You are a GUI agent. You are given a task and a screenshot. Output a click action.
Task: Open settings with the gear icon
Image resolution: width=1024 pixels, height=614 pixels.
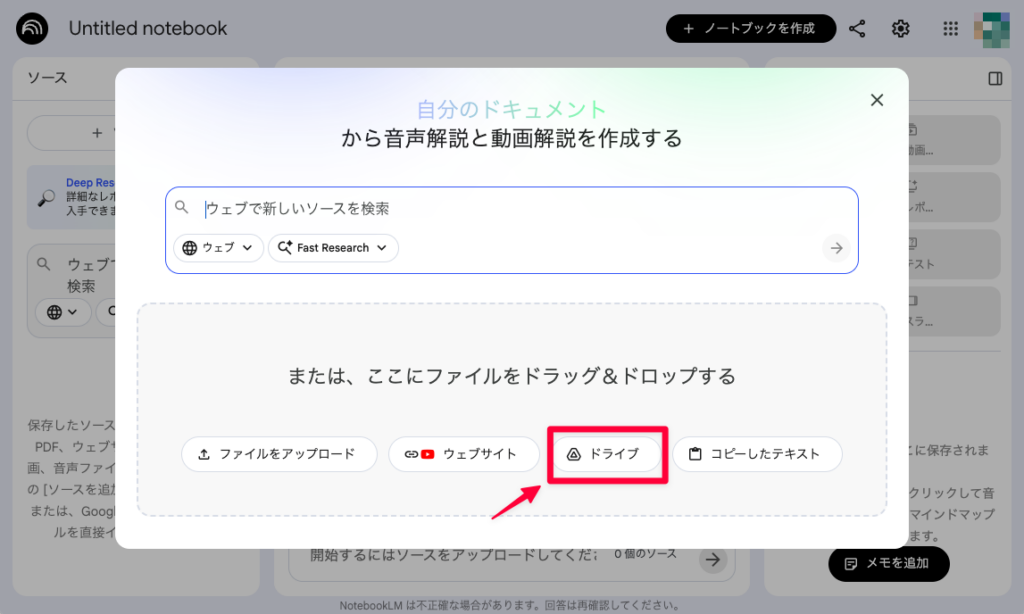[x=900, y=28]
